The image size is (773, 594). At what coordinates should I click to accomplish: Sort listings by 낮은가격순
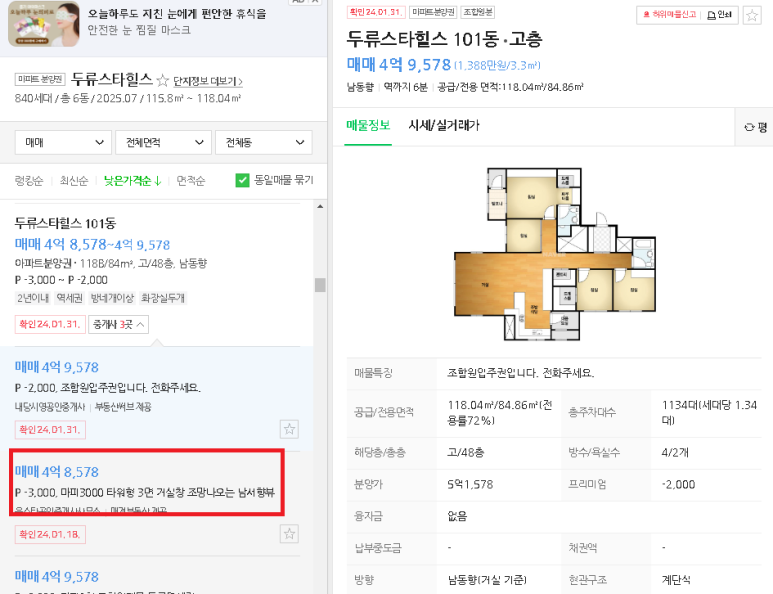(x=133, y=181)
